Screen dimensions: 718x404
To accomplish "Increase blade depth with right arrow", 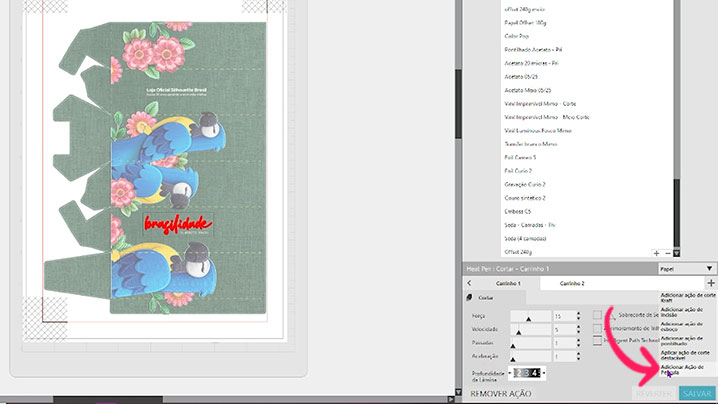I will [544, 373].
